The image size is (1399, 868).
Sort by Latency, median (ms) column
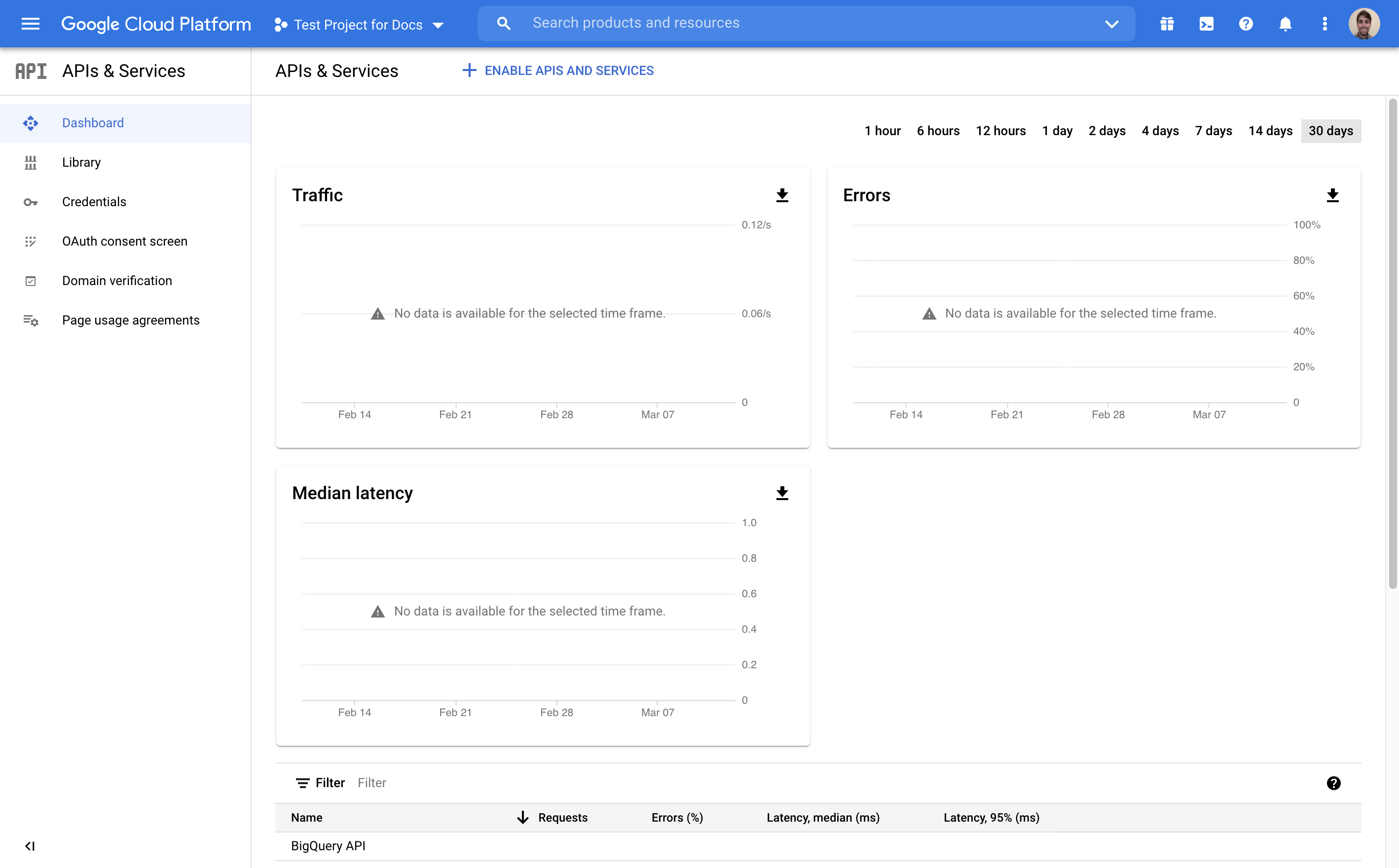(823, 818)
